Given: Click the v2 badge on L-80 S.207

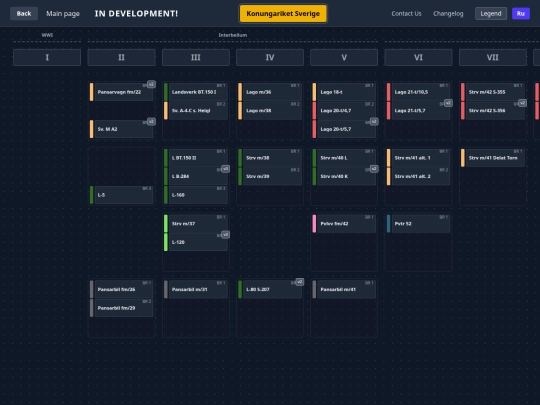Looking at the screenshot, I should pyautogui.click(x=300, y=282).
